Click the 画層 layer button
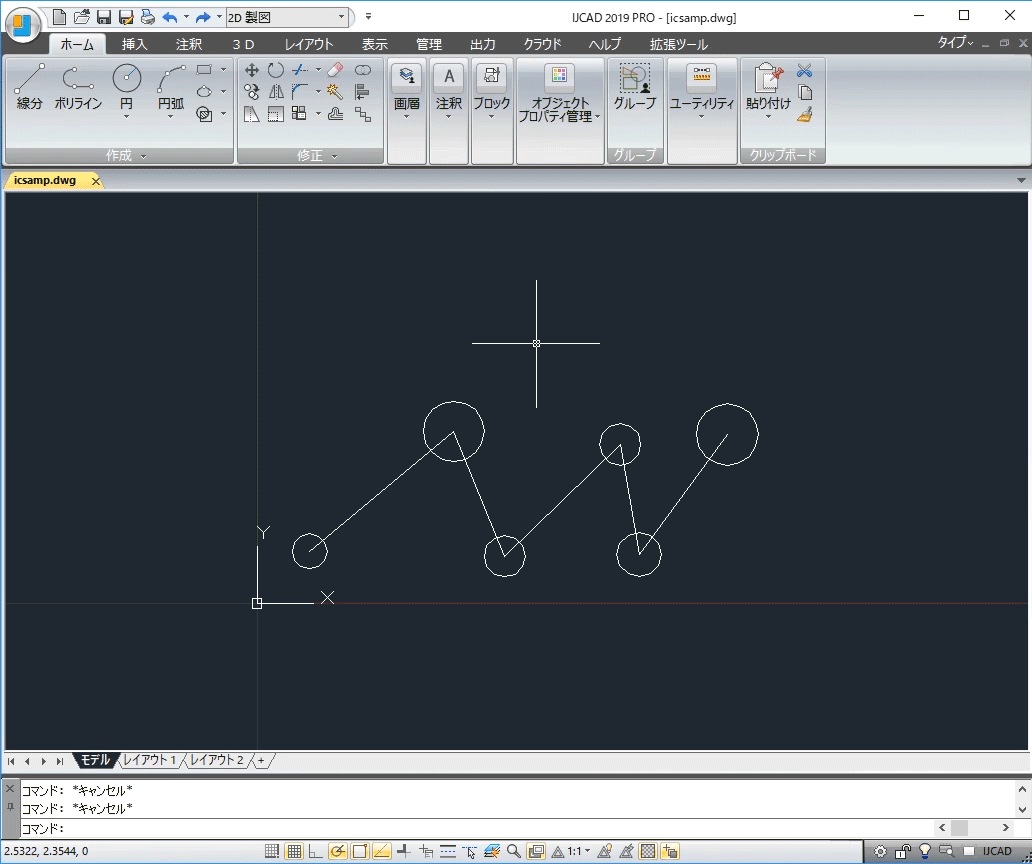 point(407,92)
